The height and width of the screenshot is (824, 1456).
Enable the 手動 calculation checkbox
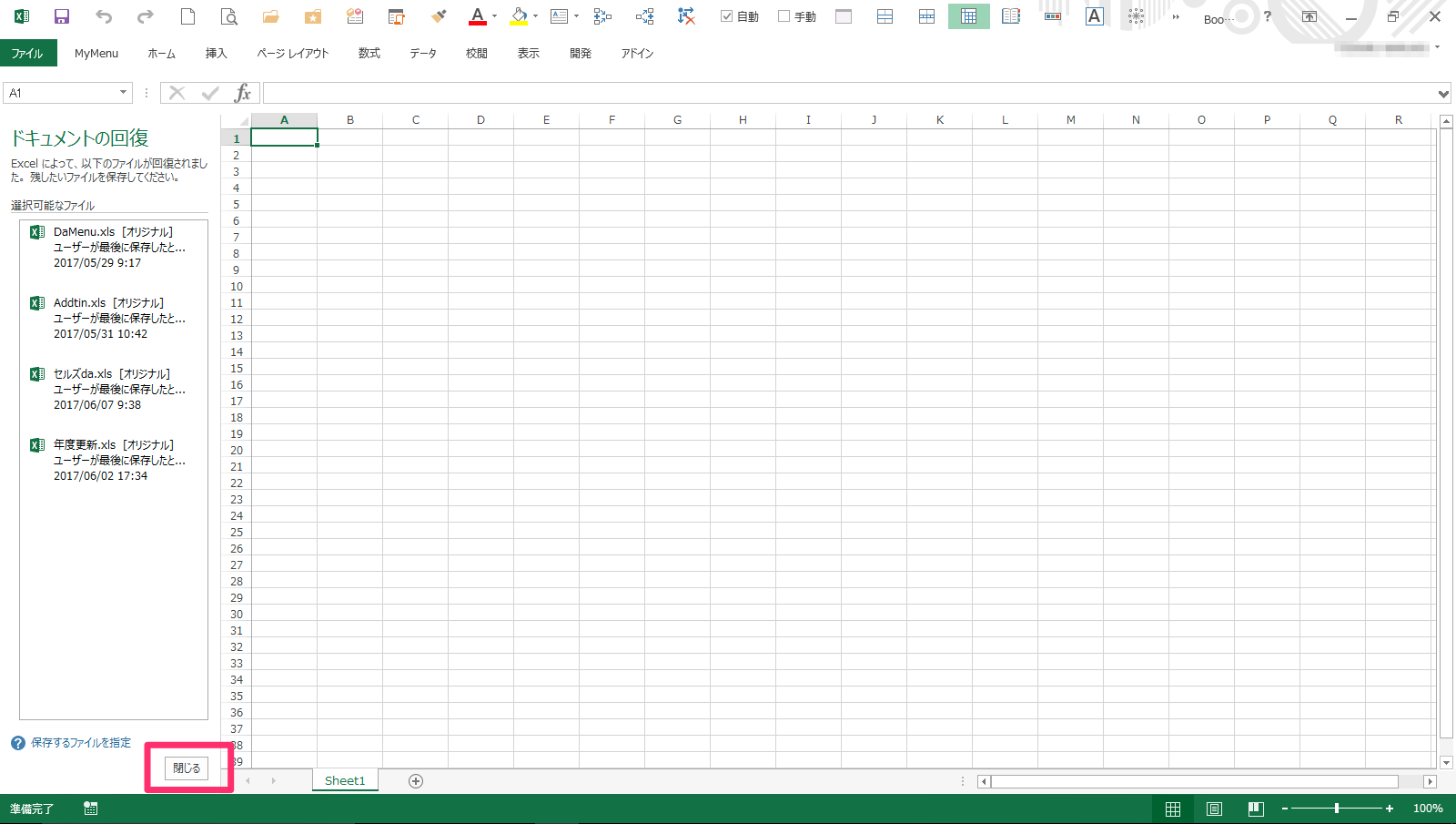(x=784, y=16)
